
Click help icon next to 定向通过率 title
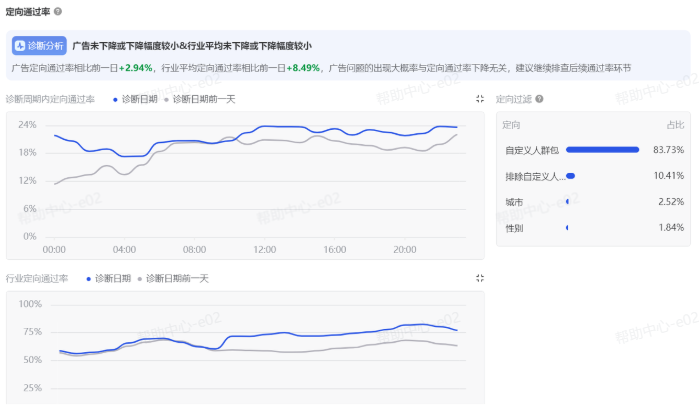click(58, 12)
